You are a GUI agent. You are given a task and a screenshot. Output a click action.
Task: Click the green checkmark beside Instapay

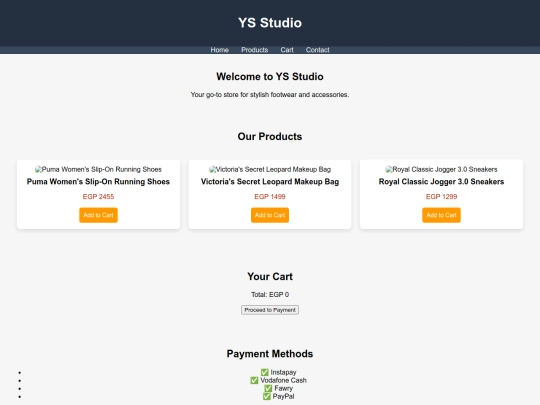tap(264, 372)
